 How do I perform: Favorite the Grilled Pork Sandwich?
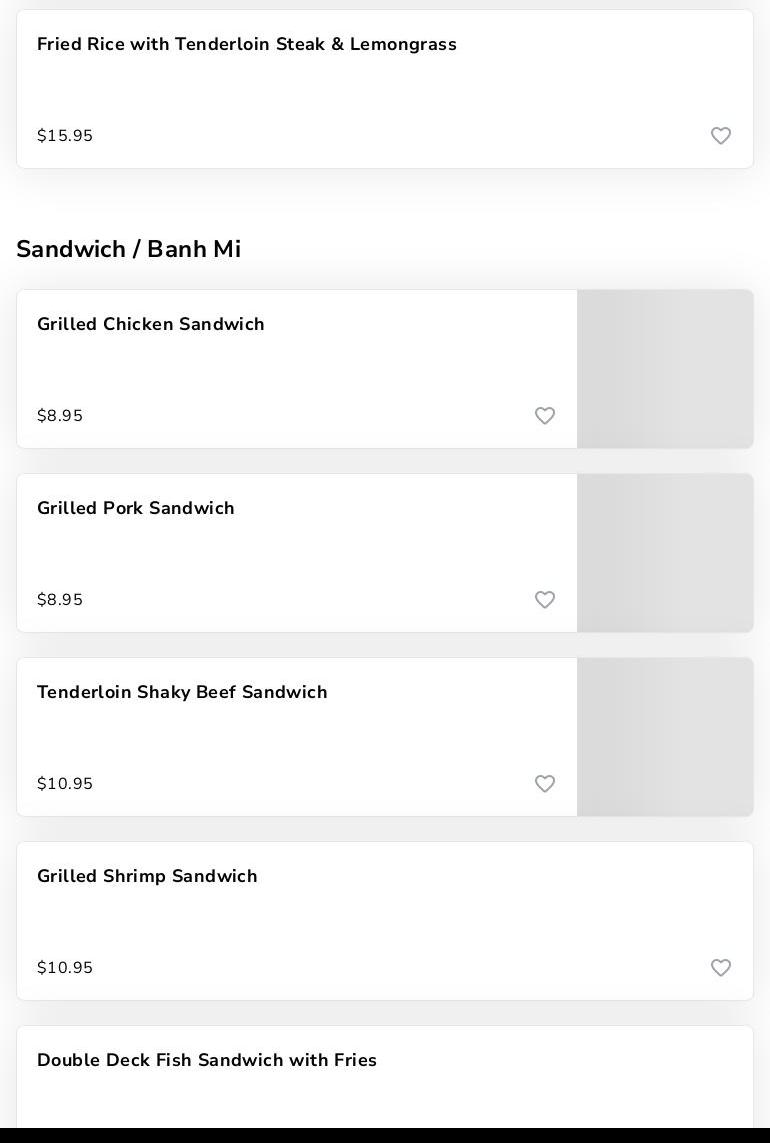(x=544, y=600)
